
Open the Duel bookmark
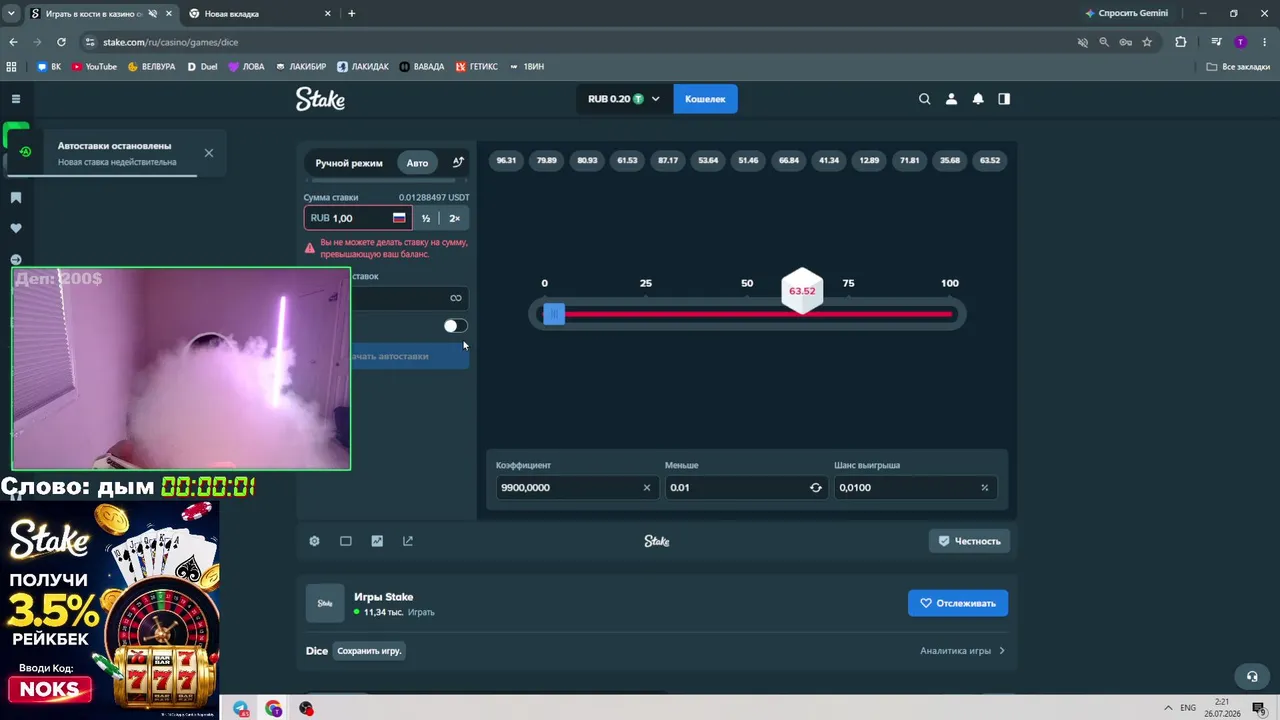(202, 67)
